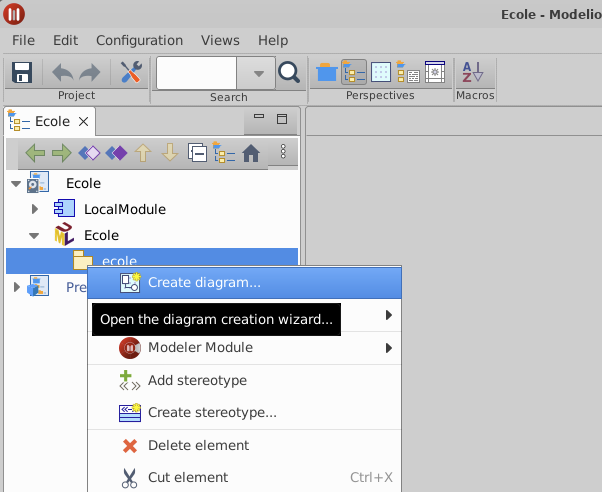
Task: Collapse all tree nodes in the browser
Action: tap(197, 152)
